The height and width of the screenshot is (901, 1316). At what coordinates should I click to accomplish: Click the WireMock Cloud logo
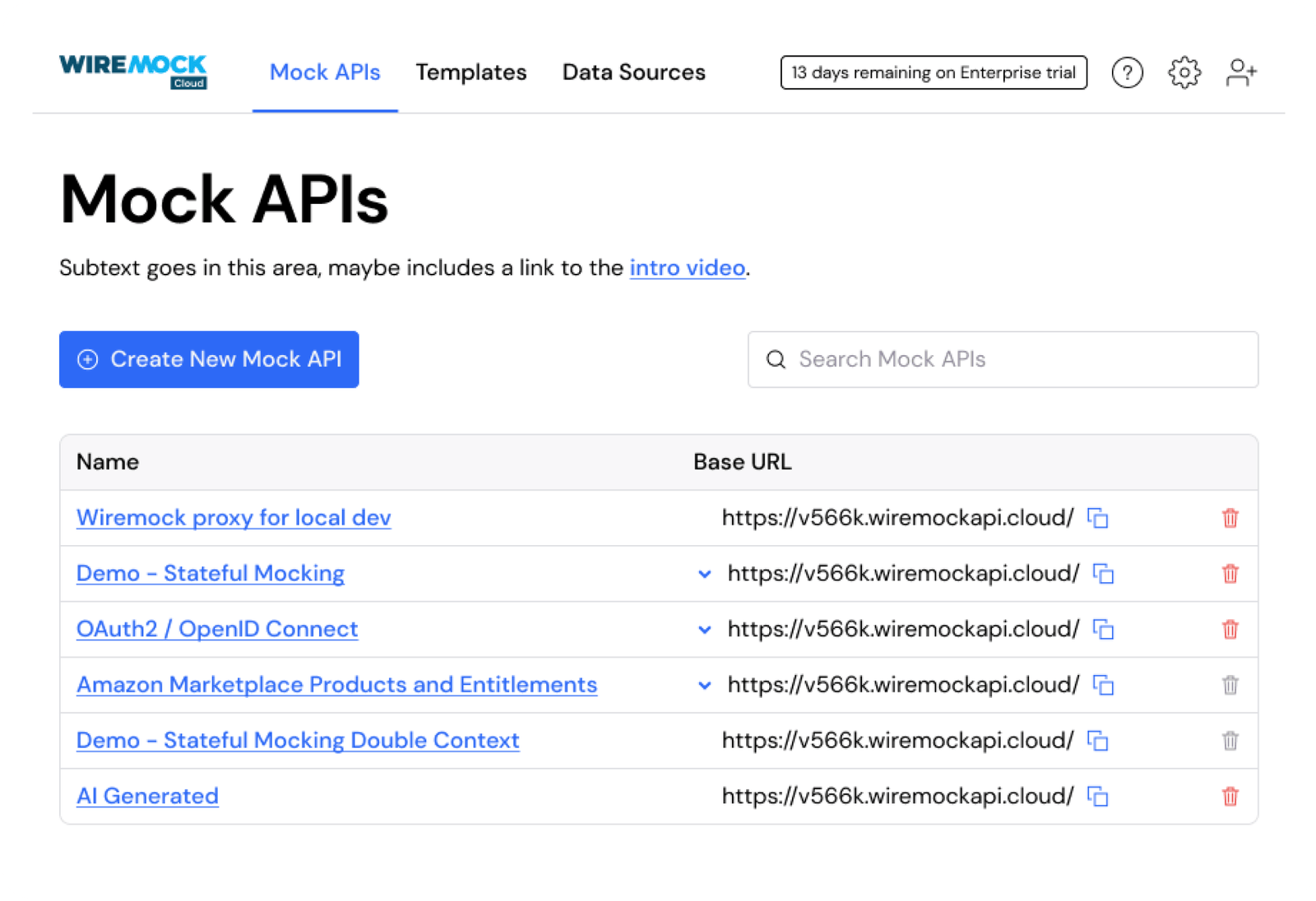tap(132, 71)
